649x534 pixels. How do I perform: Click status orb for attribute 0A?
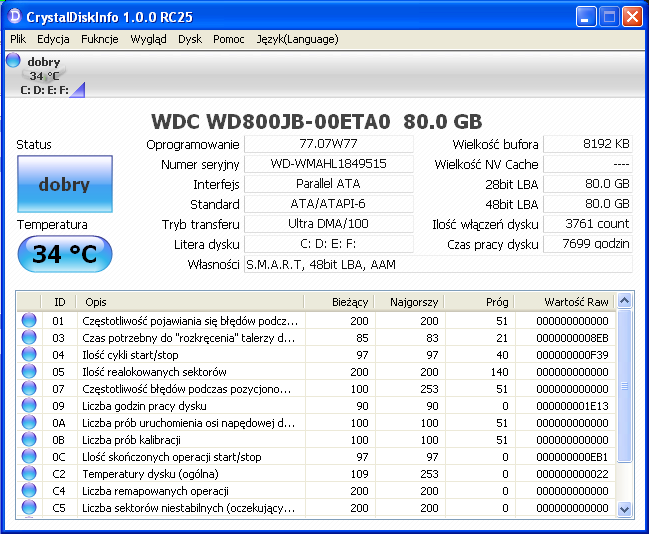(x=29, y=422)
